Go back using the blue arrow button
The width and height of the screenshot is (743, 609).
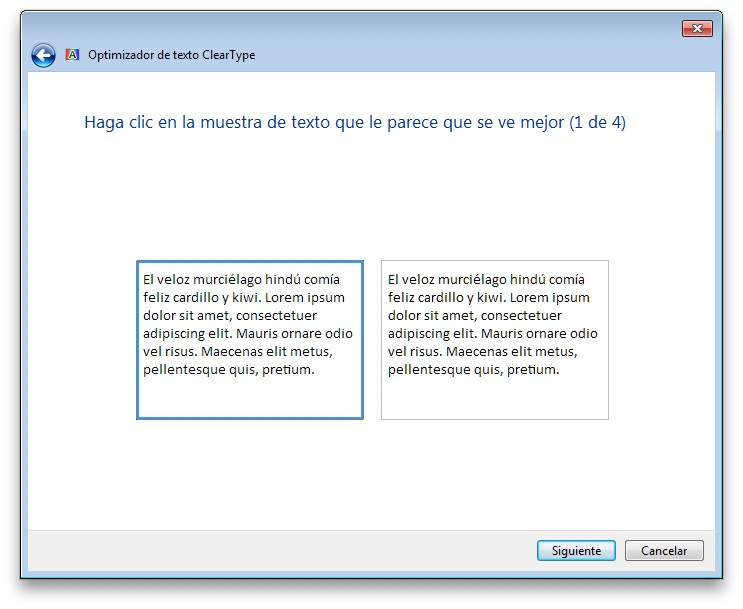(43, 55)
